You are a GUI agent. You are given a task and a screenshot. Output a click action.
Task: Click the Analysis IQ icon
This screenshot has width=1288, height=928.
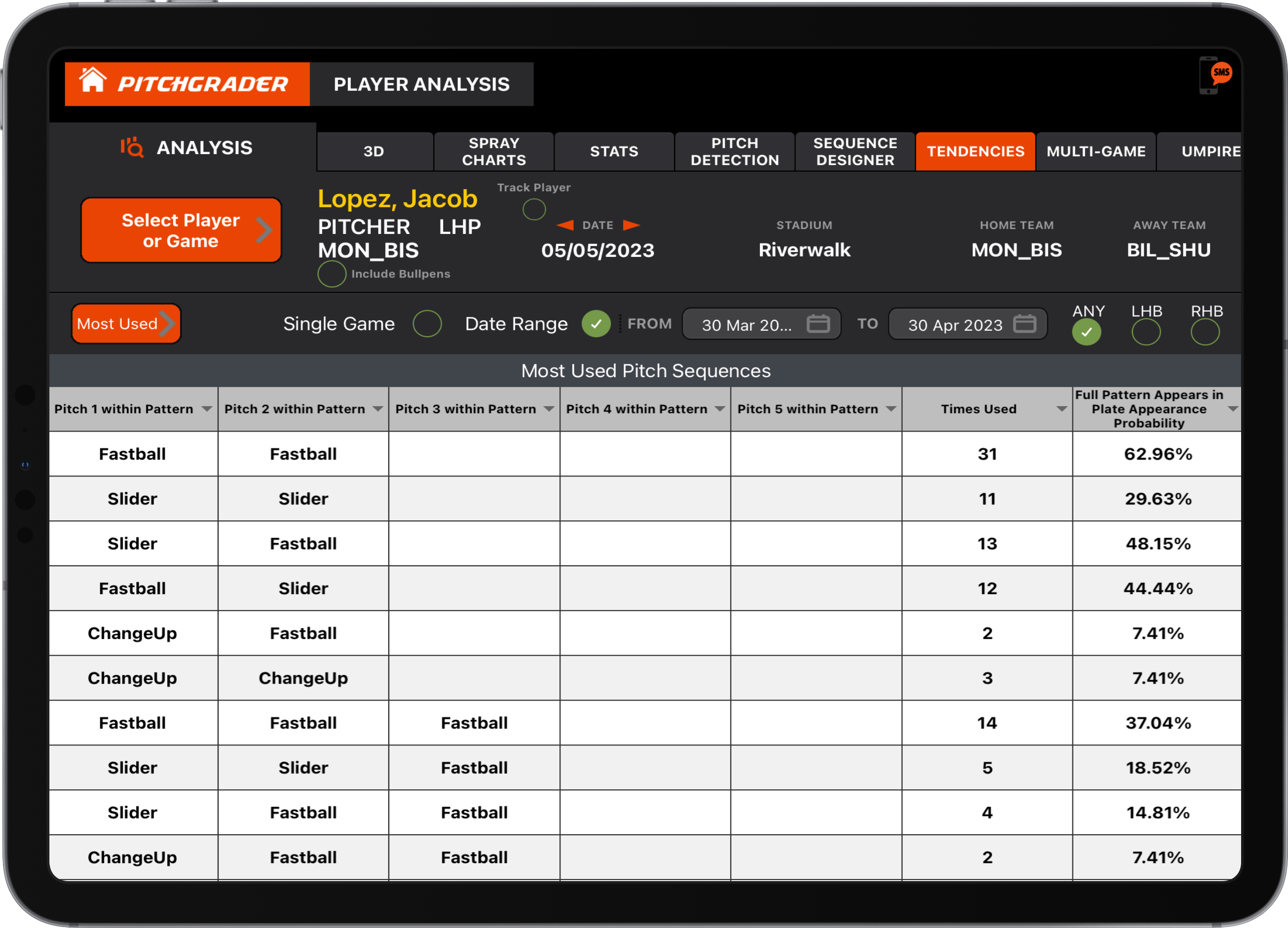coord(132,147)
